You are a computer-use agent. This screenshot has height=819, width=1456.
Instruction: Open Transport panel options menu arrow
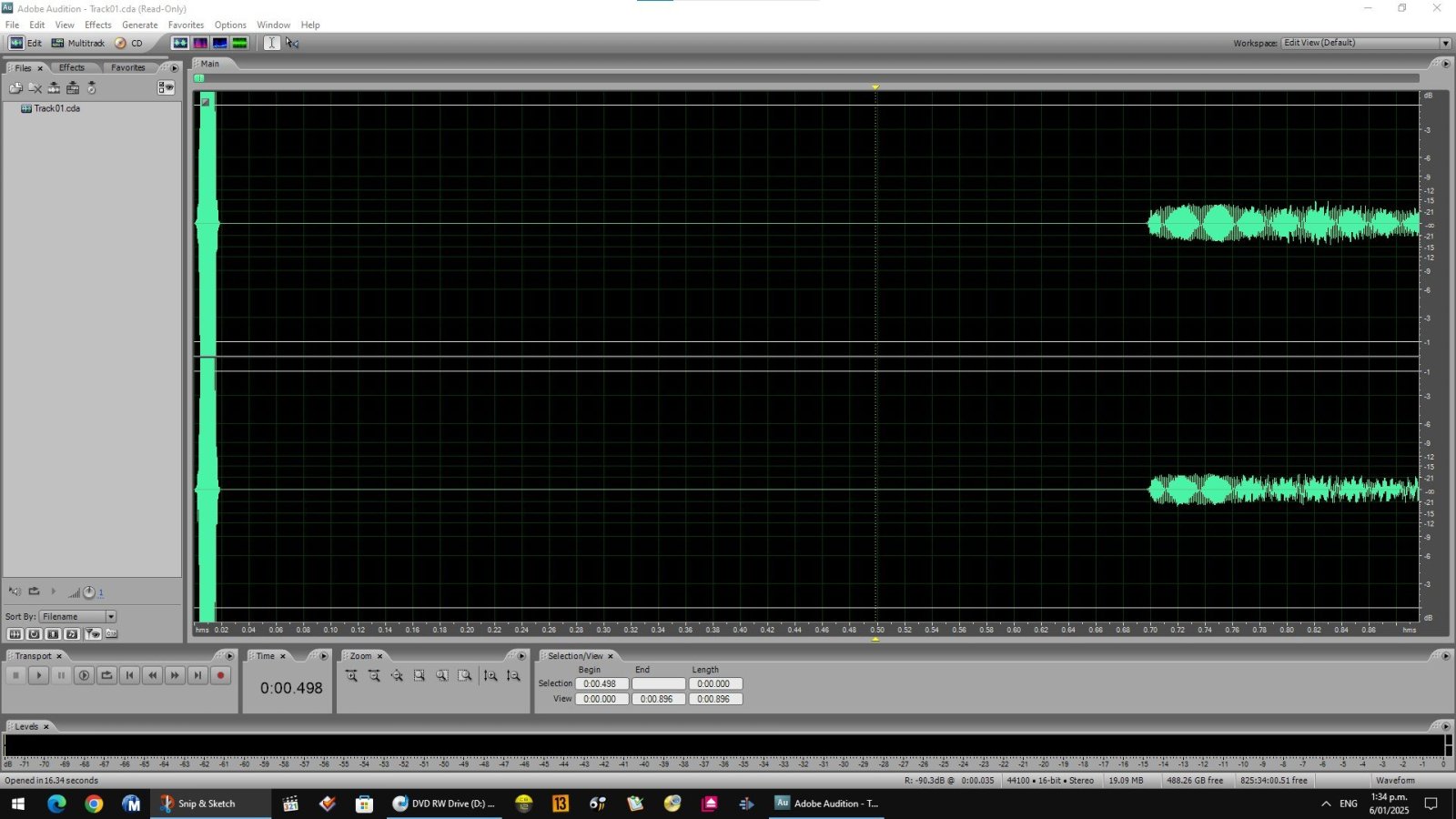(229, 656)
